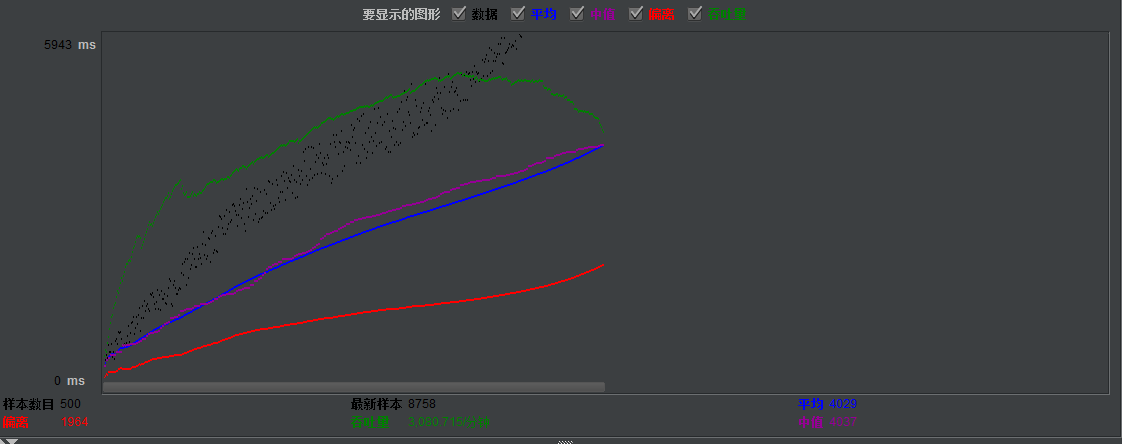1122x444 pixels.
Task: Disable the red 偏离 checkbox
Action: click(636, 14)
